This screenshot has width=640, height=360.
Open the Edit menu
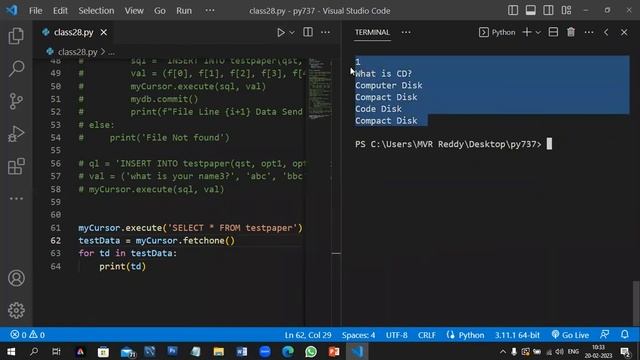click(x=60, y=11)
